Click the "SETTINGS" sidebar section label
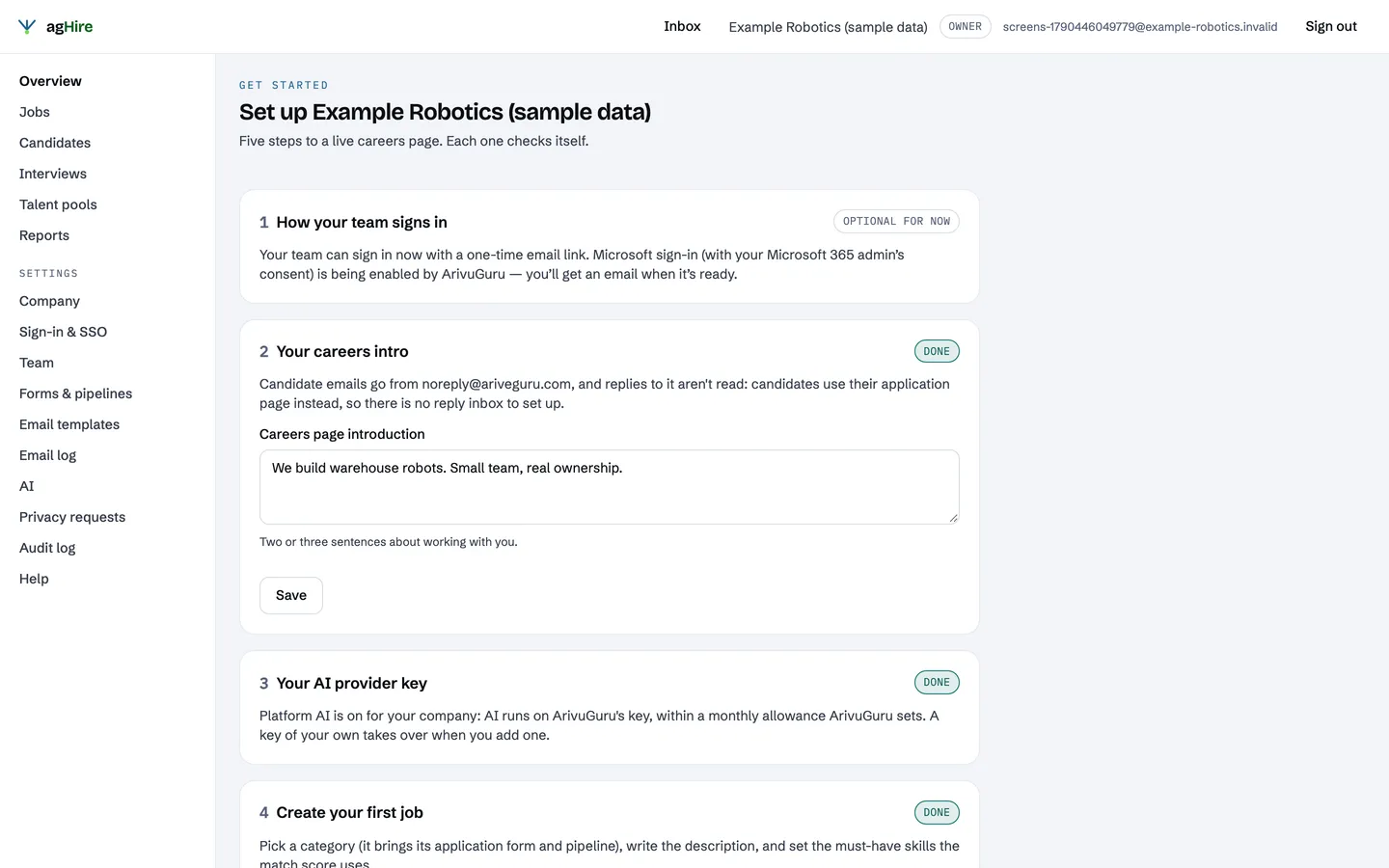This screenshot has height=868, width=1389. coord(48,274)
